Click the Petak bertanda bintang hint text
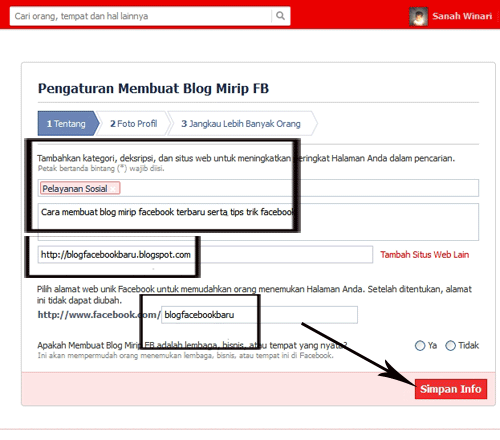Image resolution: width=500 pixels, height=440 pixels. point(101,168)
